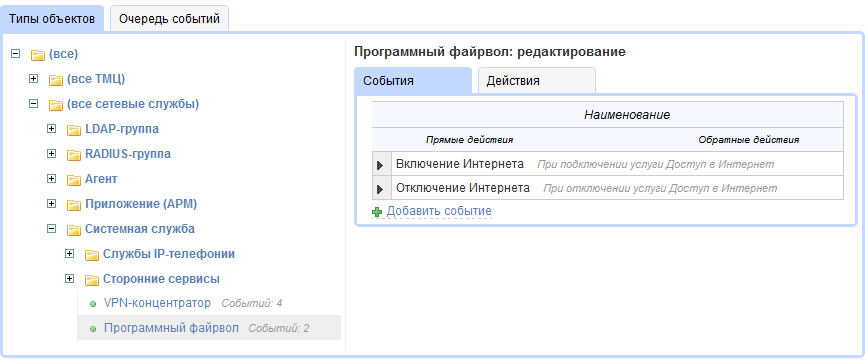Image resolution: width=865 pixels, height=361 pixels.
Task: Select the Приложение (АРМ) label
Action: (141, 204)
